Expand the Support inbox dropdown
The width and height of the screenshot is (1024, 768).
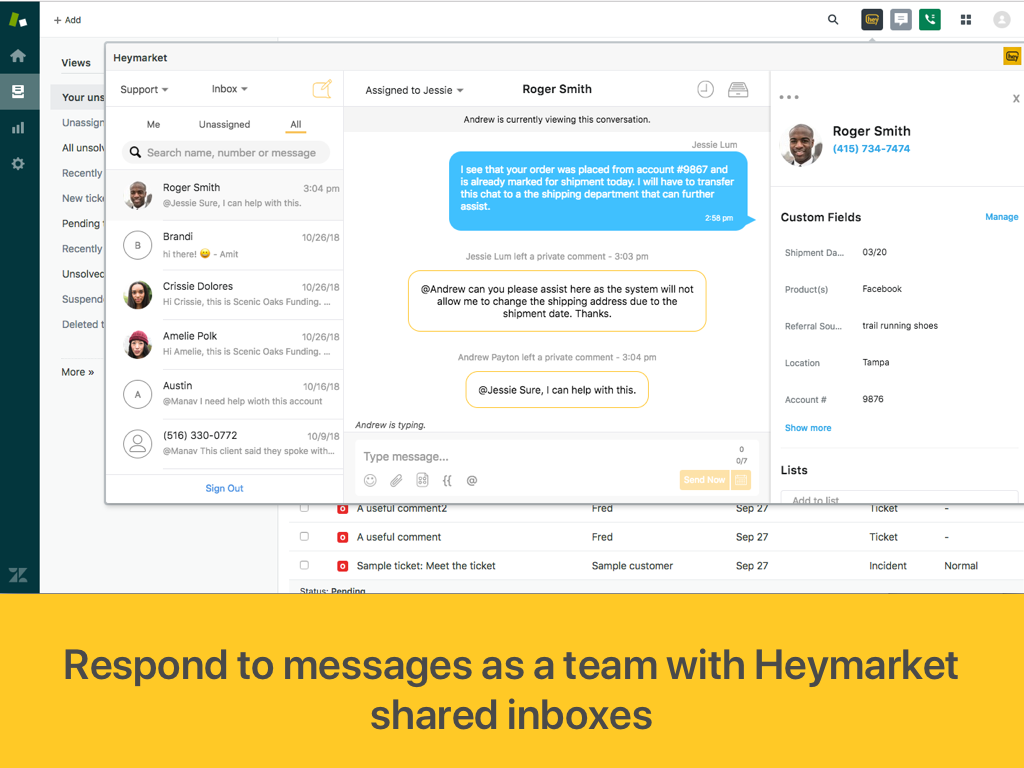(144, 89)
